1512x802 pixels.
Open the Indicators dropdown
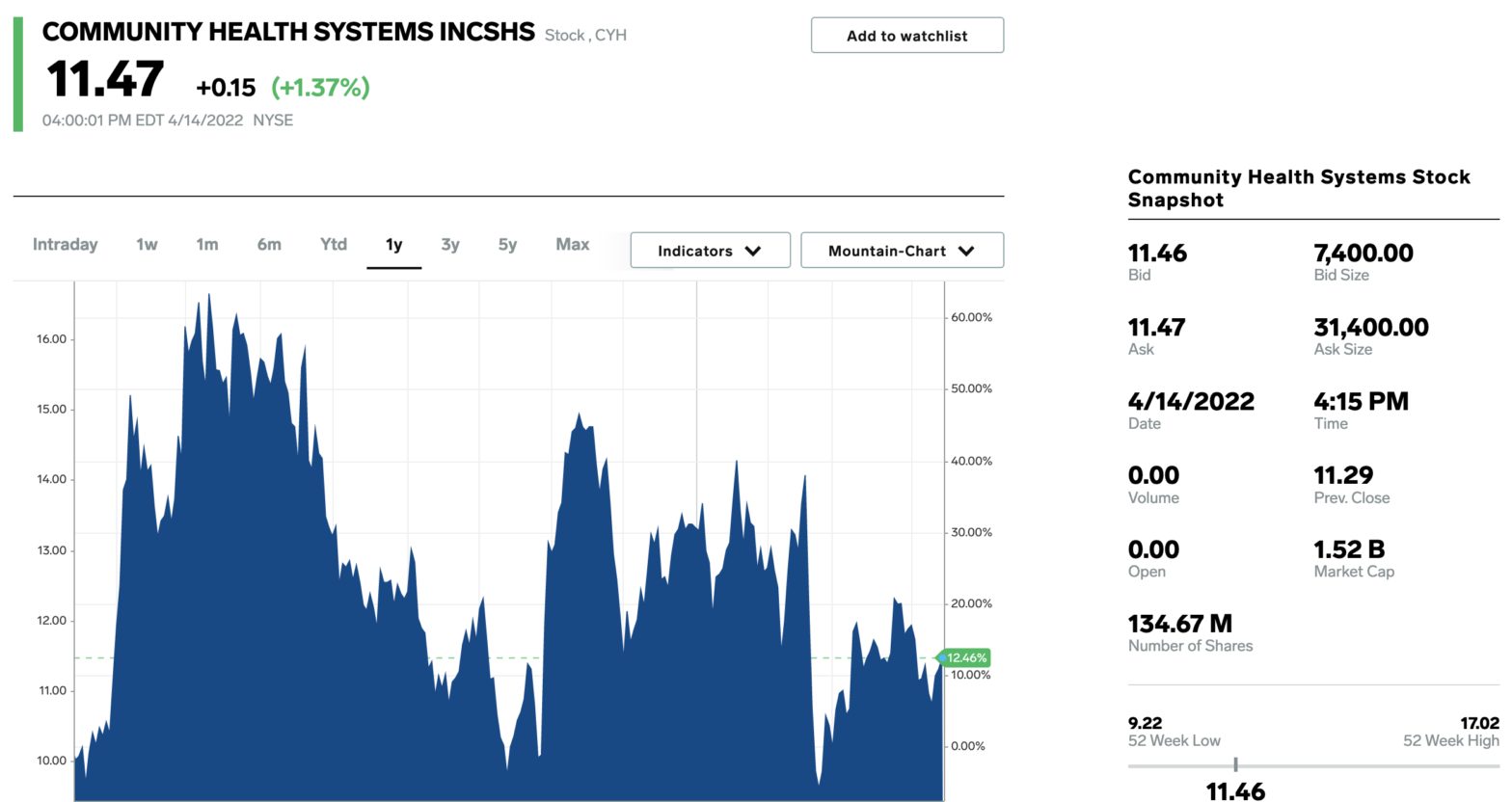(x=710, y=251)
